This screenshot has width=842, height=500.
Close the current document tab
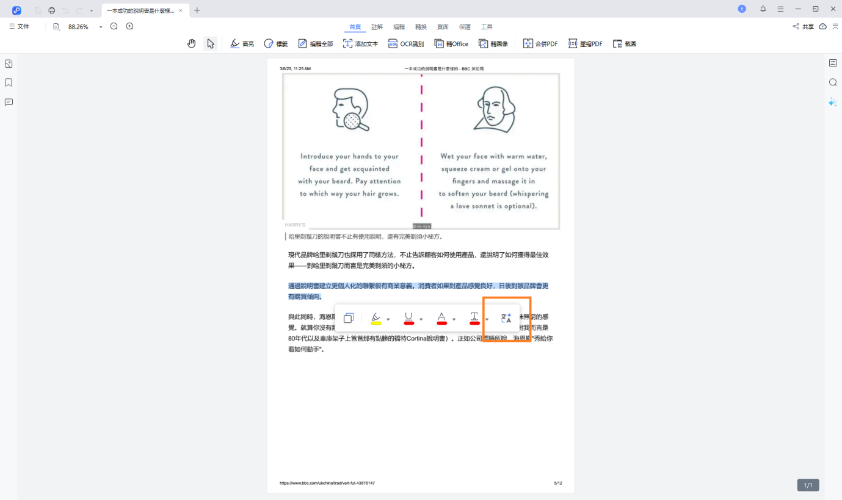tap(180, 10)
